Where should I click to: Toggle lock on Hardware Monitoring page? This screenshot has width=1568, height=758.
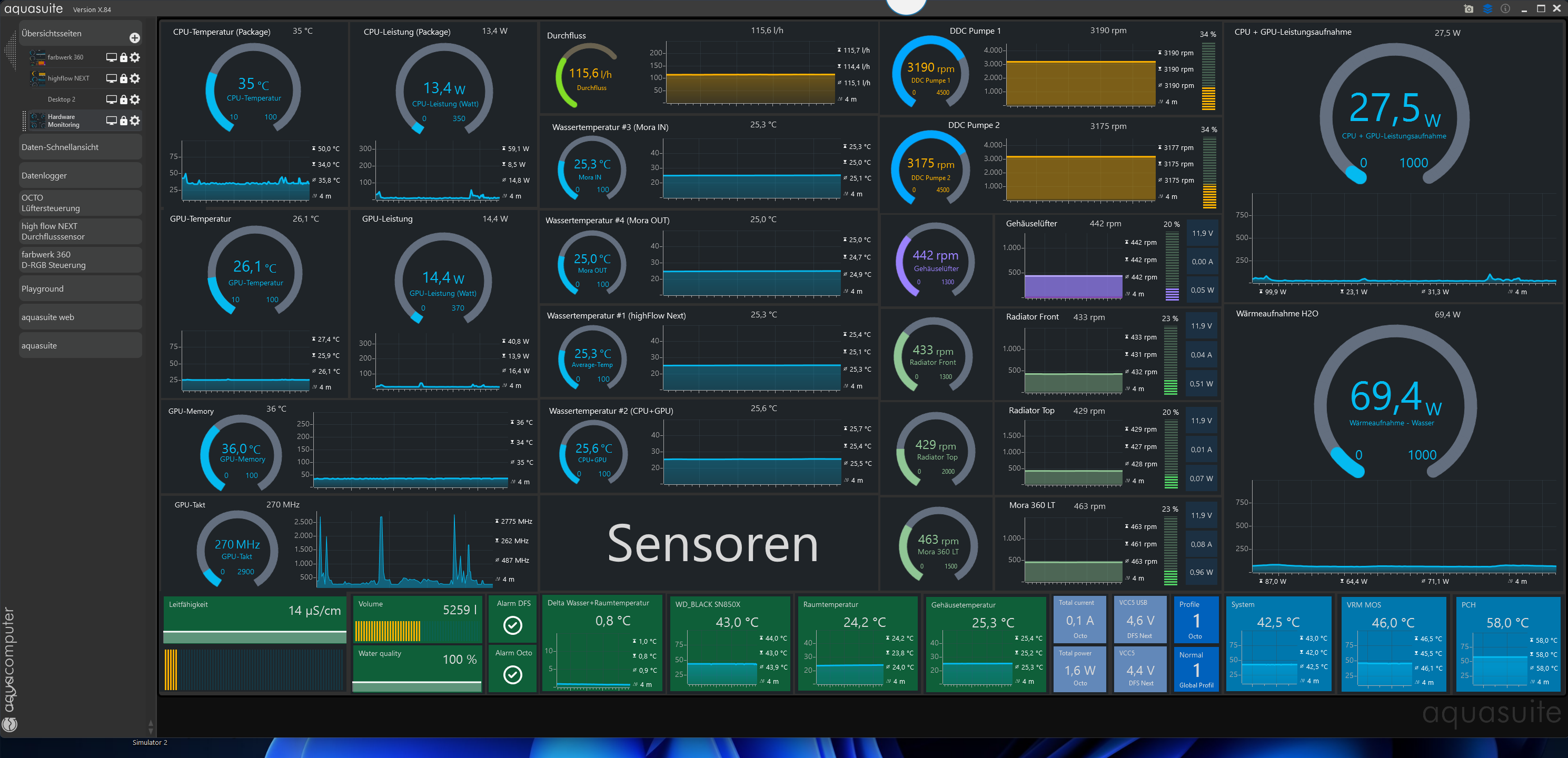[x=124, y=121]
